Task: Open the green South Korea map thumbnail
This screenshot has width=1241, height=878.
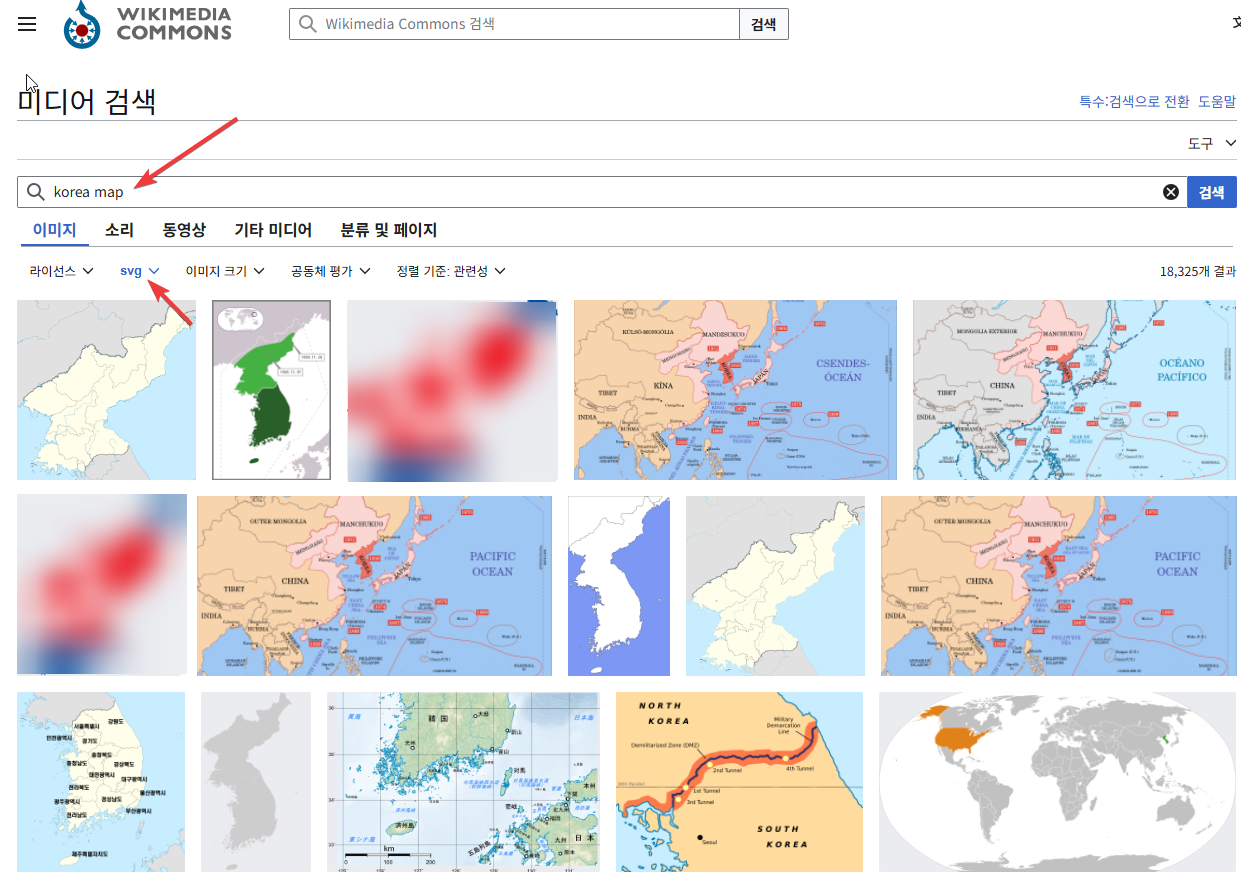Action: (271, 390)
